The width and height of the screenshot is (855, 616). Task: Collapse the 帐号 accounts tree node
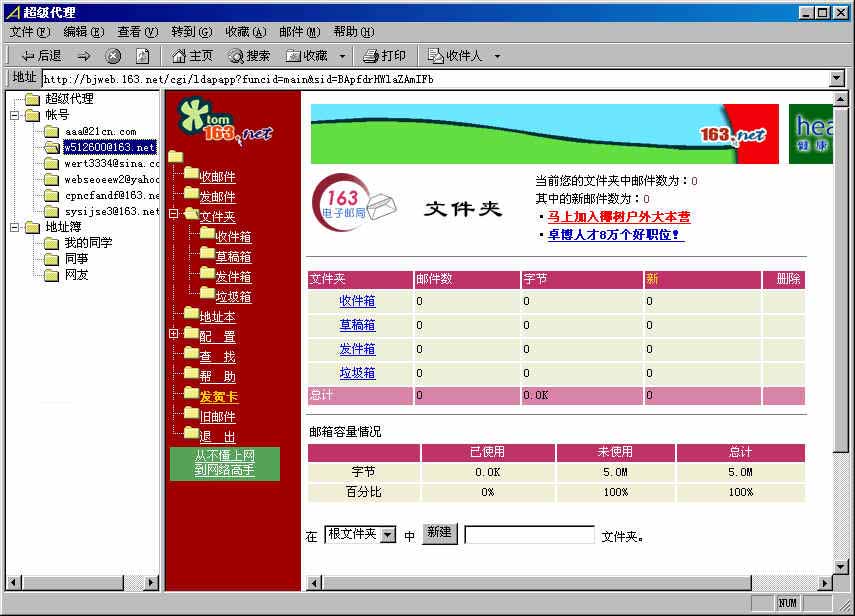pyautogui.click(x=14, y=115)
